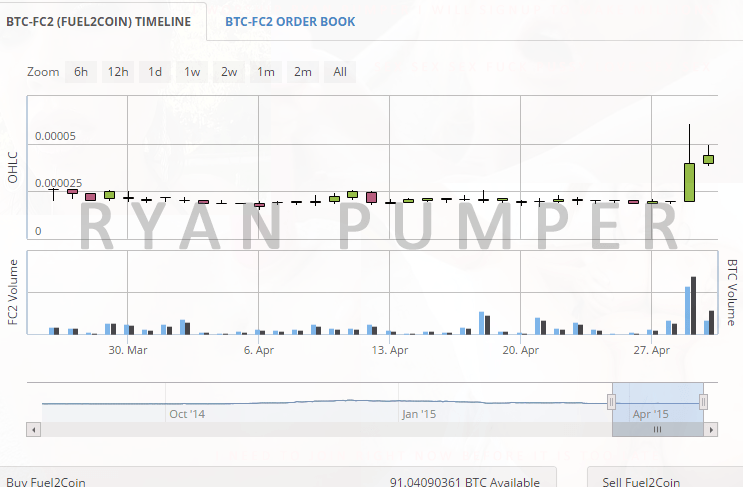The height and width of the screenshot is (487, 743).
Task: Set chart zoom to 12h
Action: point(118,72)
